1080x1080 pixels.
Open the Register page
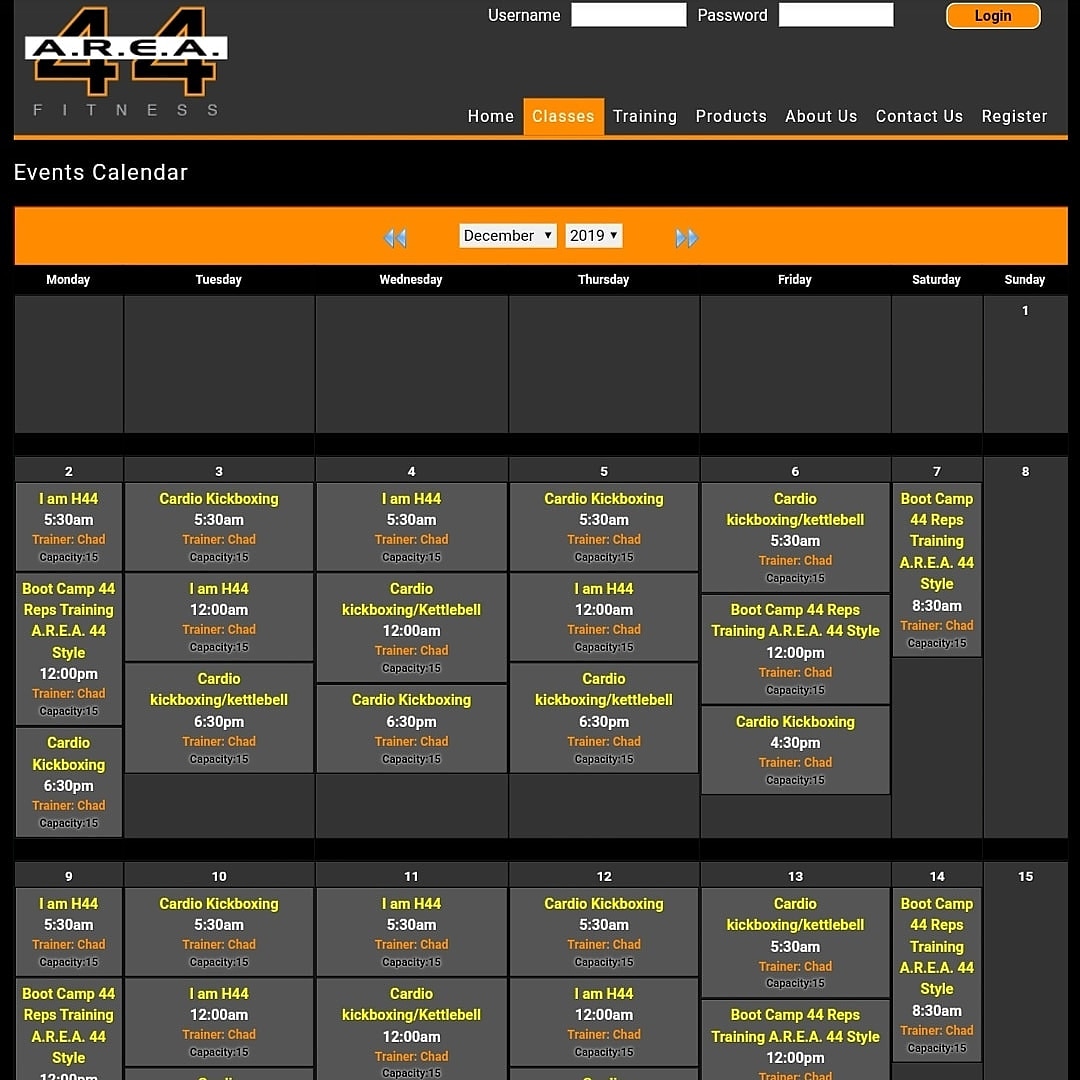1014,116
